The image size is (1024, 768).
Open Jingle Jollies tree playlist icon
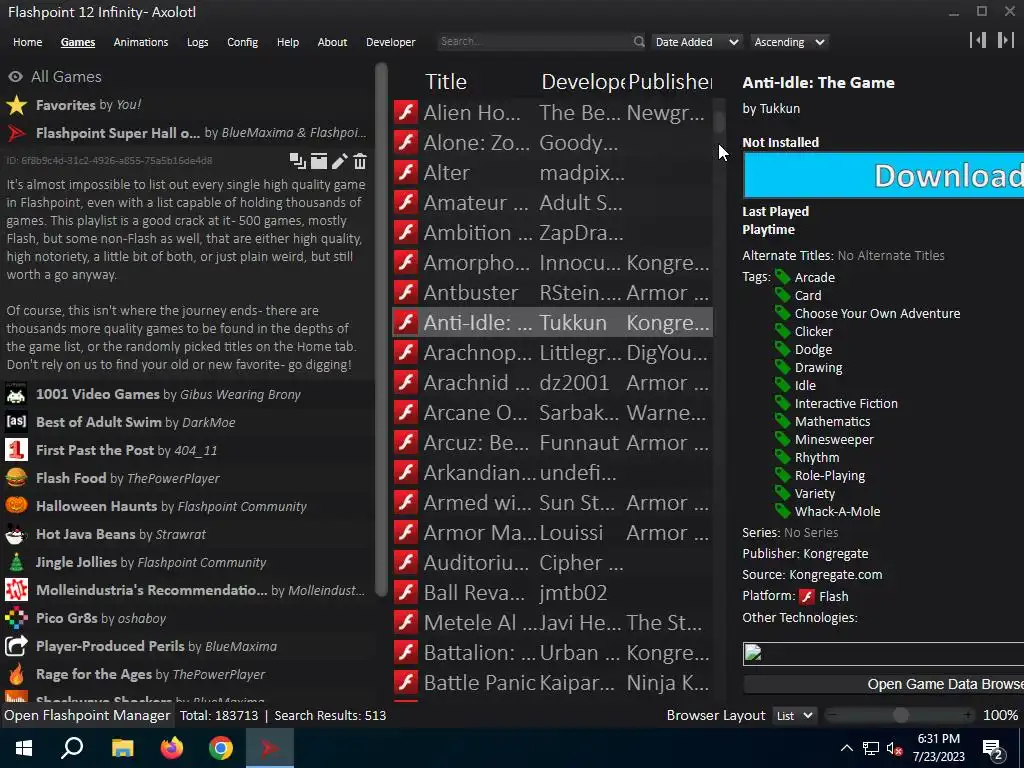[x=16, y=562]
